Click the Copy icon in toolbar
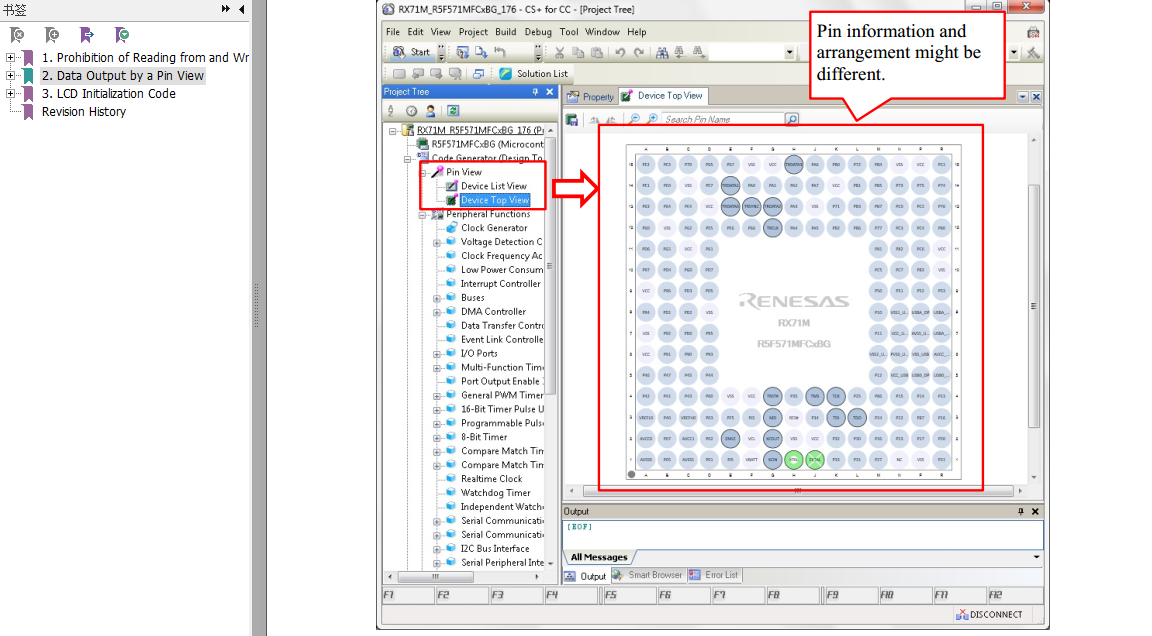1152x636 pixels. pyautogui.click(x=578, y=52)
